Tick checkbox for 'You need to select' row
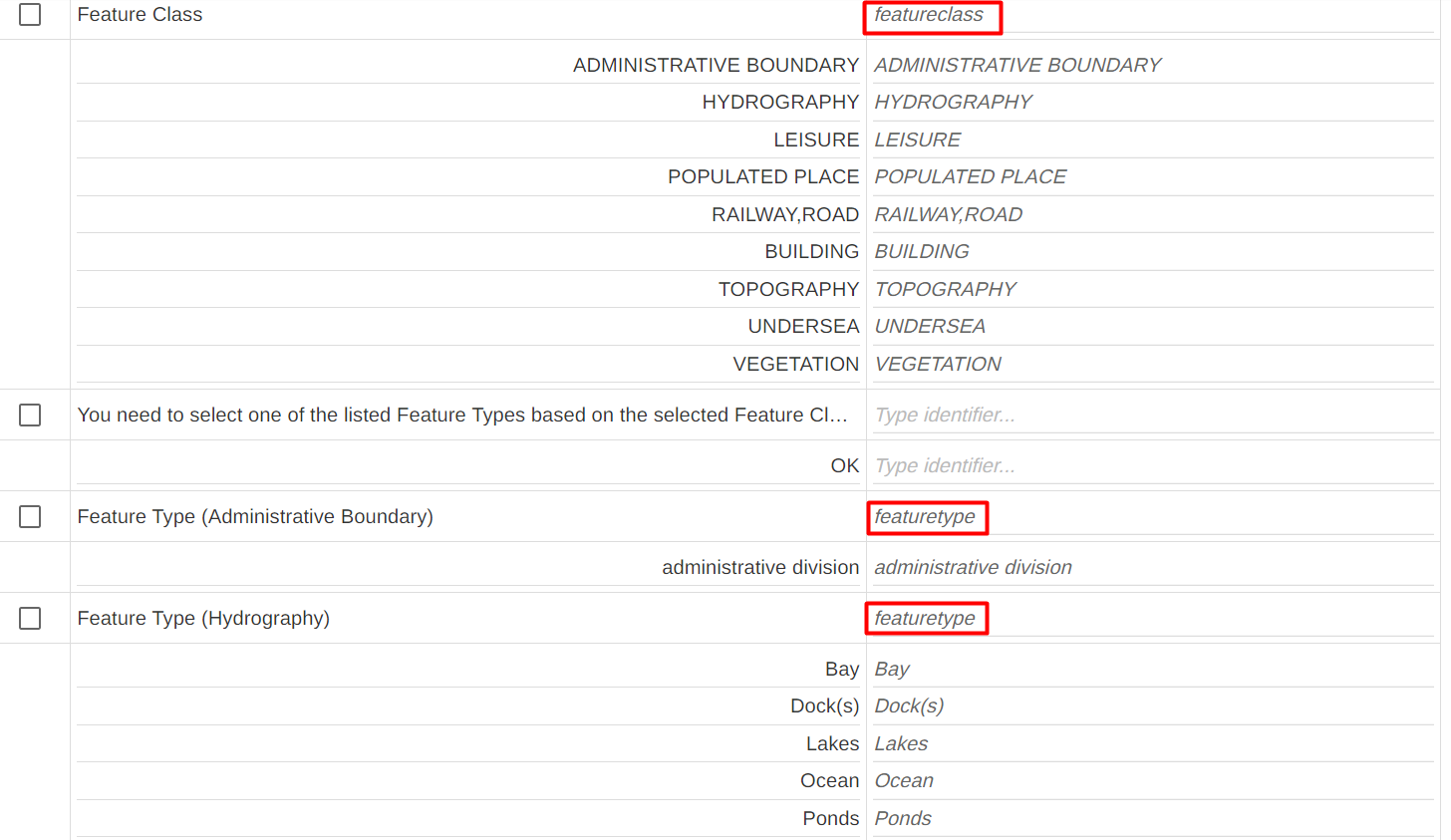The image size is (1451, 840). pyautogui.click(x=30, y=415)
